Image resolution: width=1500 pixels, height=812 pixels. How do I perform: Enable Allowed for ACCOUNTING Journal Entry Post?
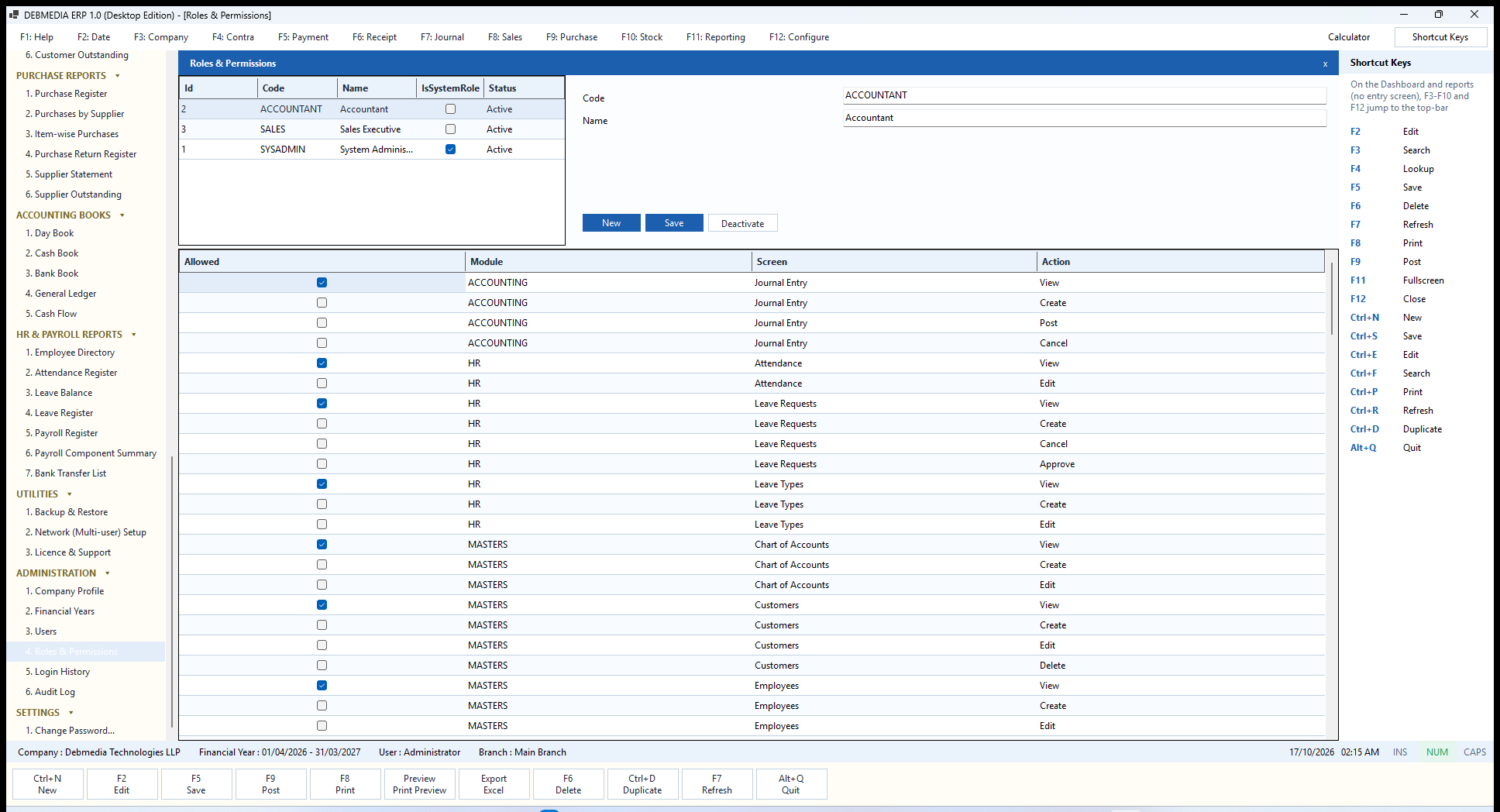coord(322,323)
